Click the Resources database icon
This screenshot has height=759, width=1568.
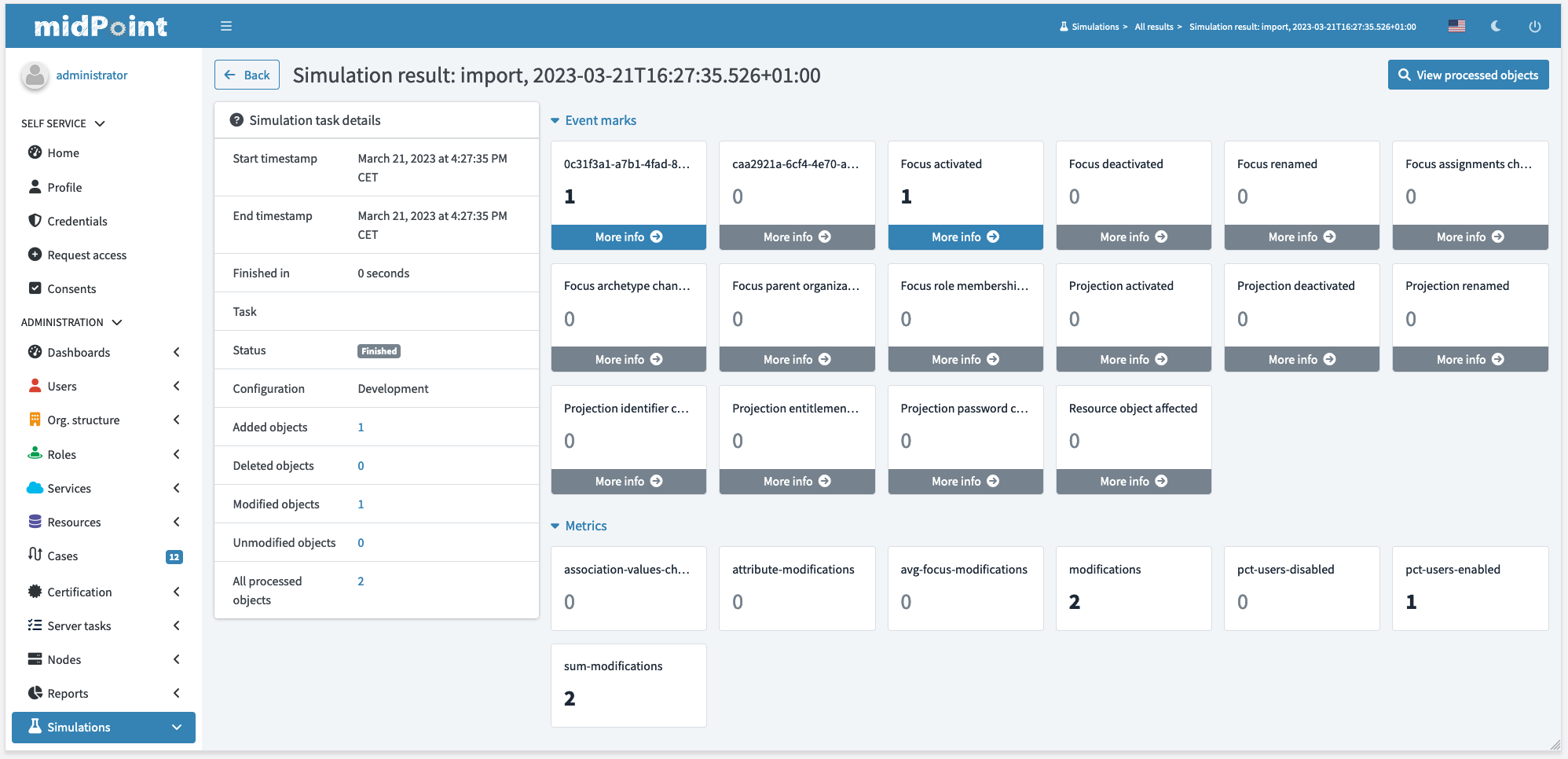[x=35, y=522]
